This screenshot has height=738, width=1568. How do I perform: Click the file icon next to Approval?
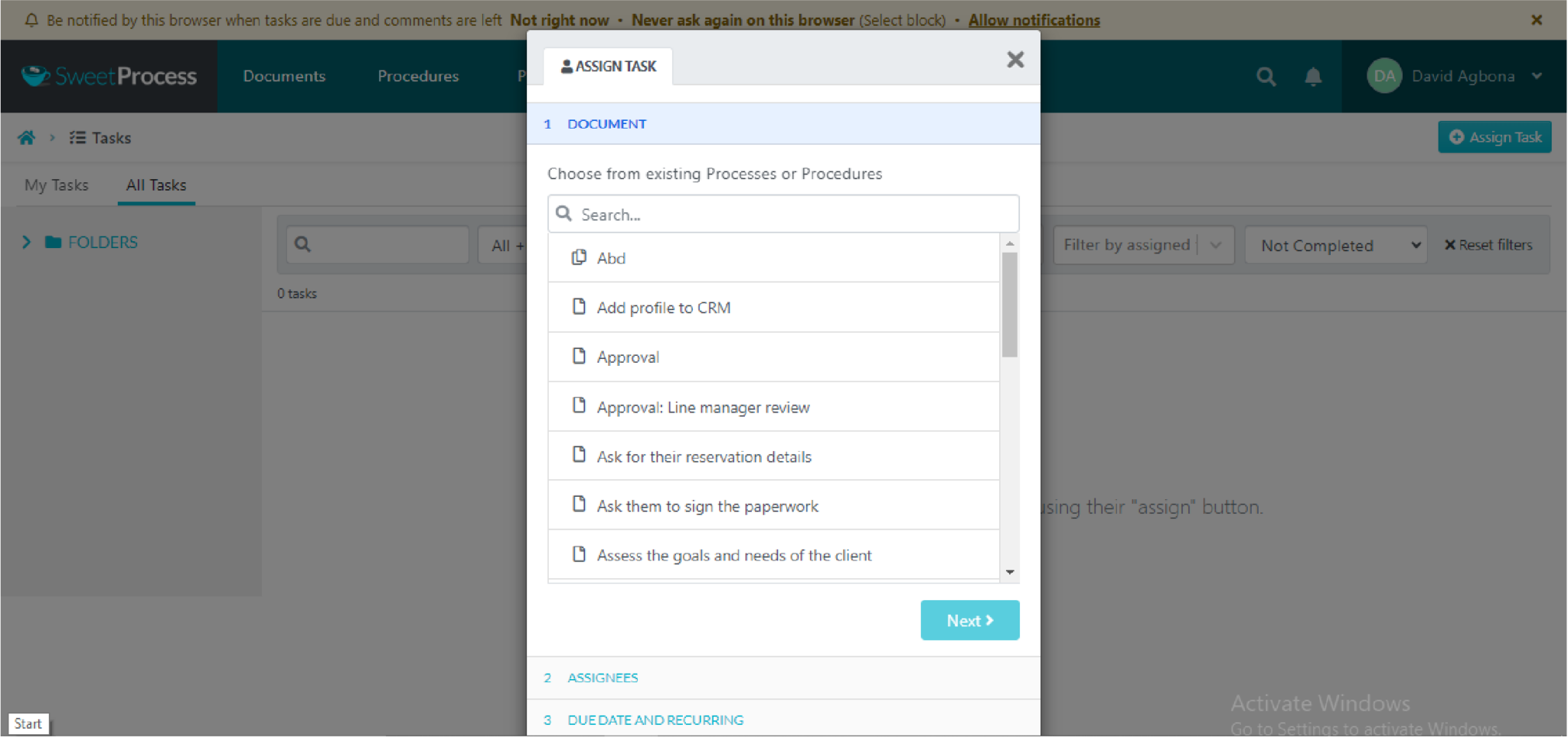(x=579, y=357)
